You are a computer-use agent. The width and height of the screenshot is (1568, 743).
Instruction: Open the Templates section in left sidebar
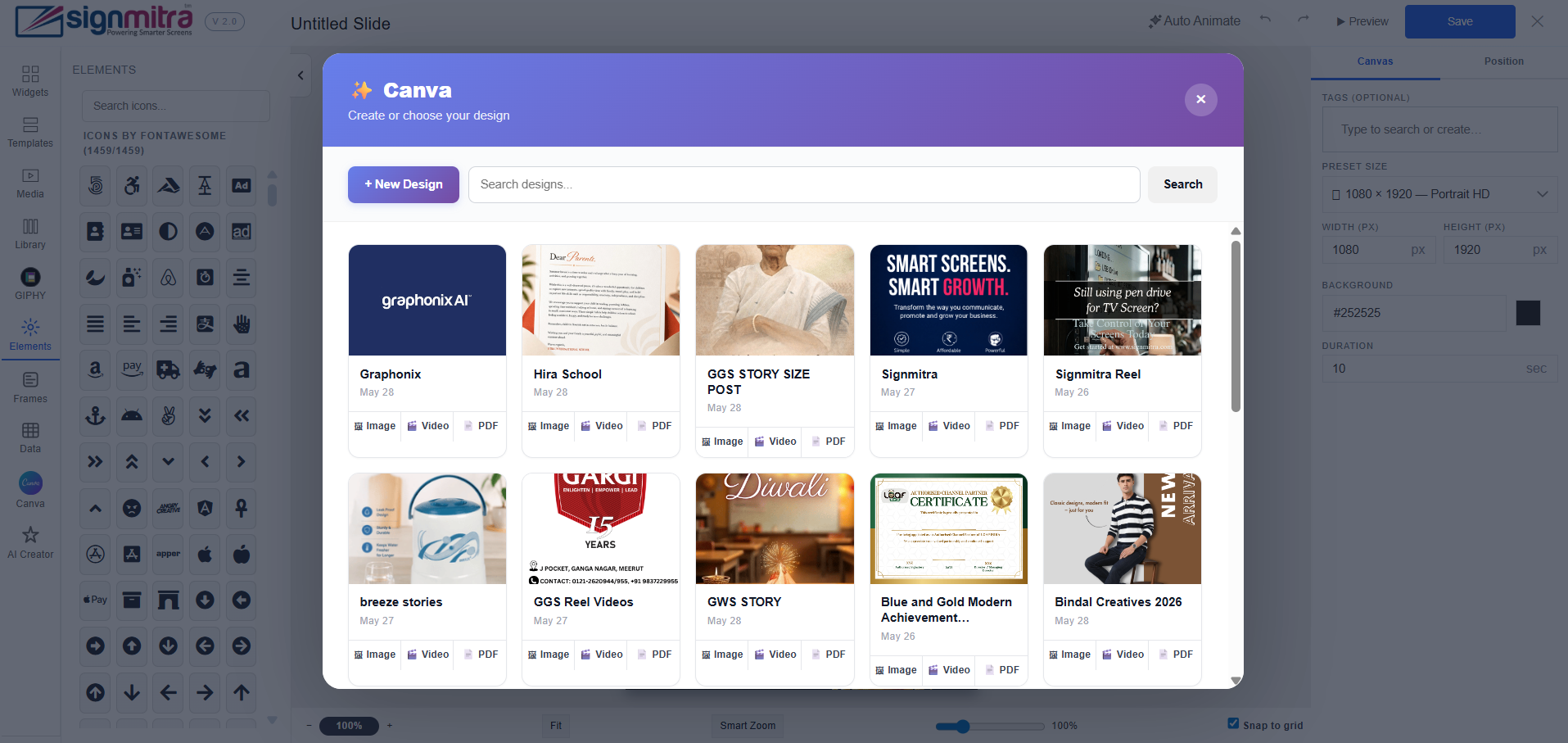pyautogui.click(x=30, y=132)
